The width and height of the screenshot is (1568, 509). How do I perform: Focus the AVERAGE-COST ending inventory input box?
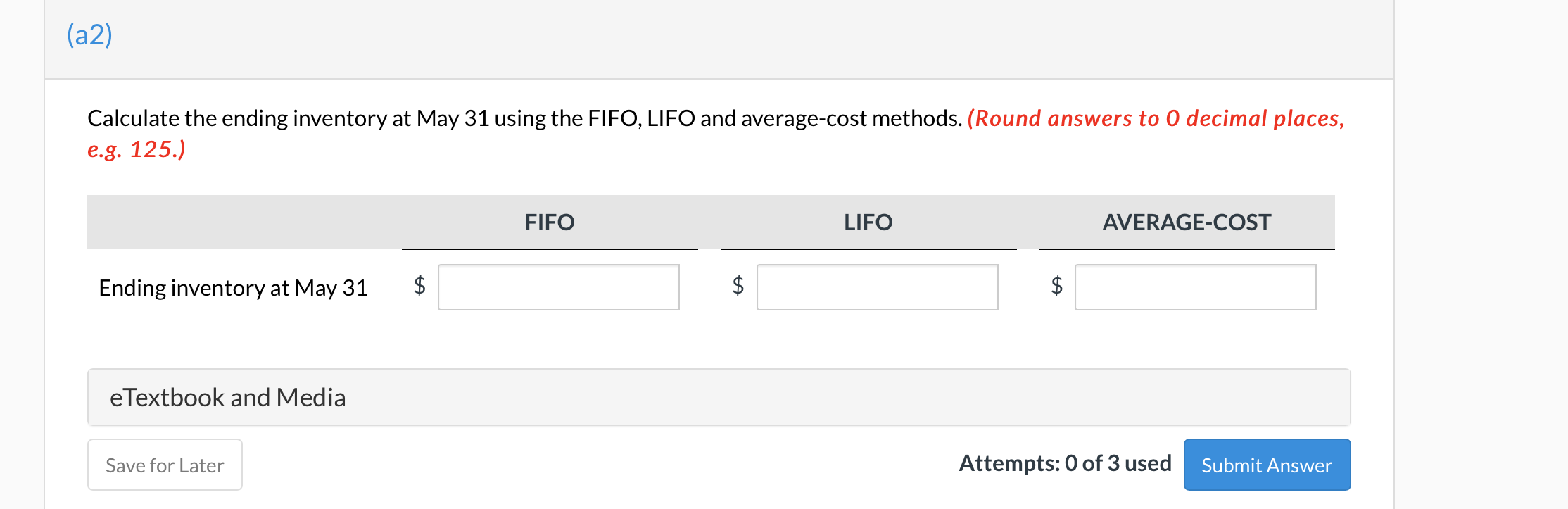(x=1195, y=287)
